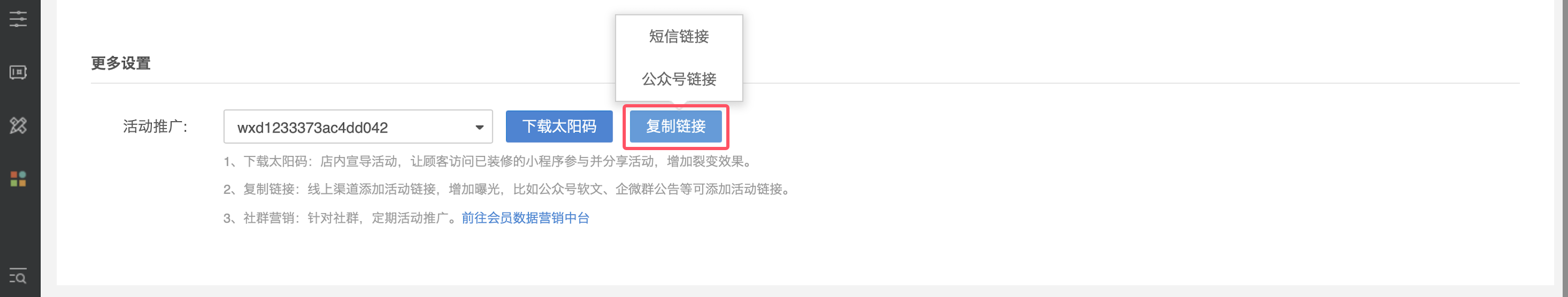Open the coupon ticket icon in sidebar

coord(18,73)
